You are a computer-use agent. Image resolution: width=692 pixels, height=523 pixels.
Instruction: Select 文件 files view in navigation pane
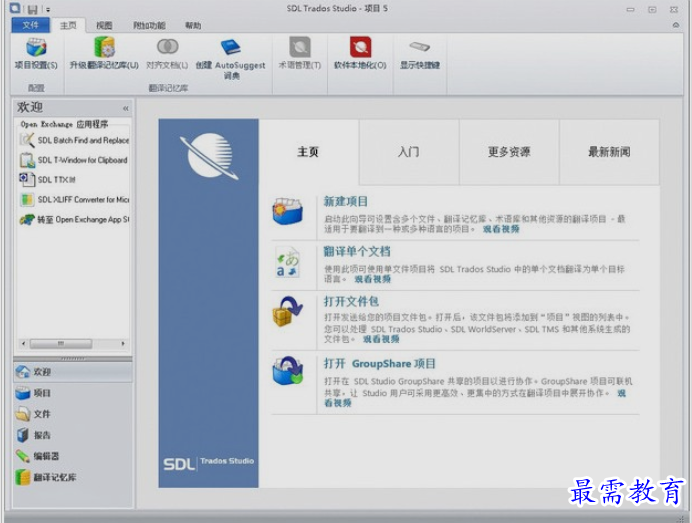[73, 414]
